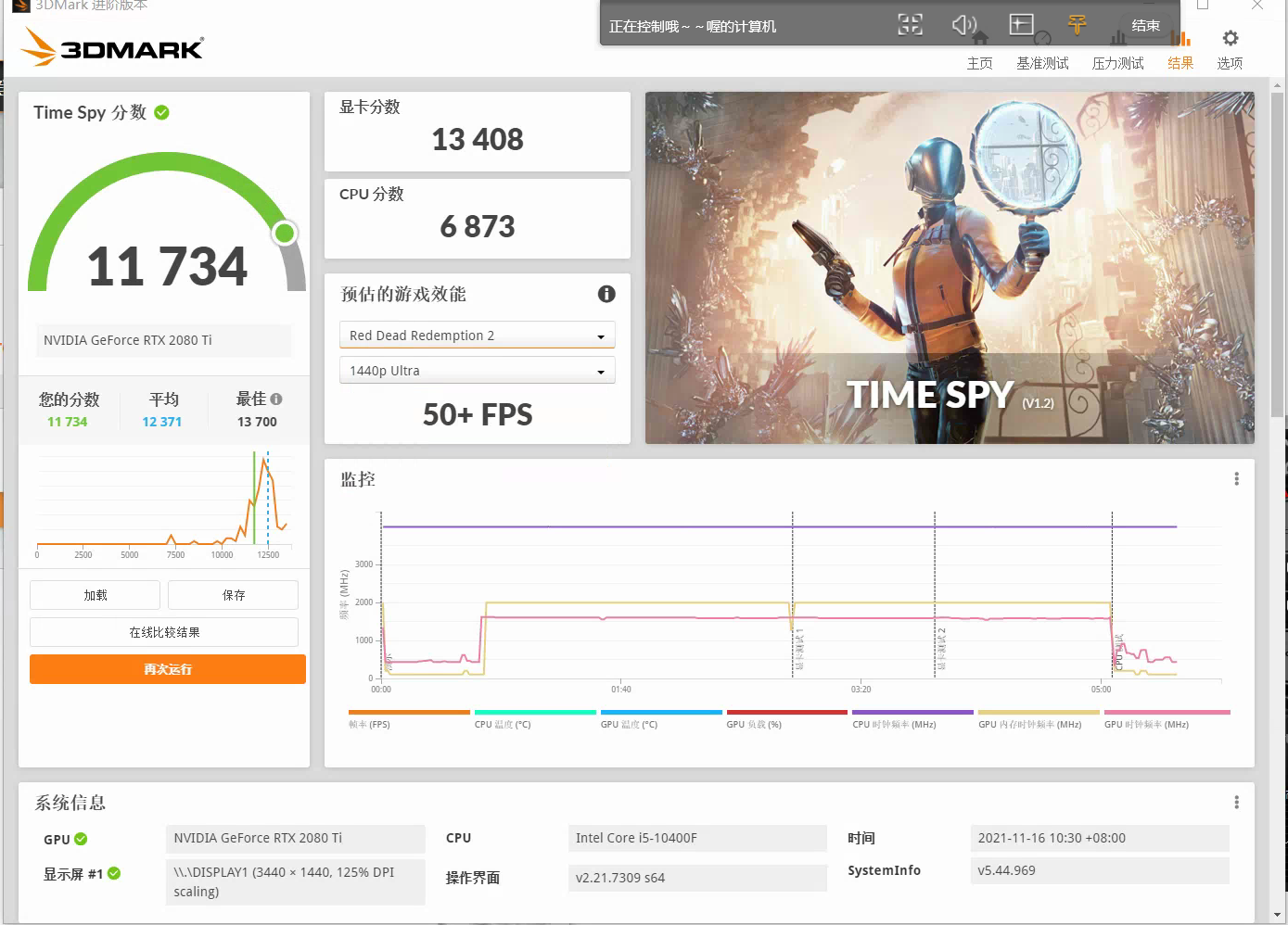End remote session with 结束 button
The width and height of the screenshot is (1288, 925).
pos(1146,25)
